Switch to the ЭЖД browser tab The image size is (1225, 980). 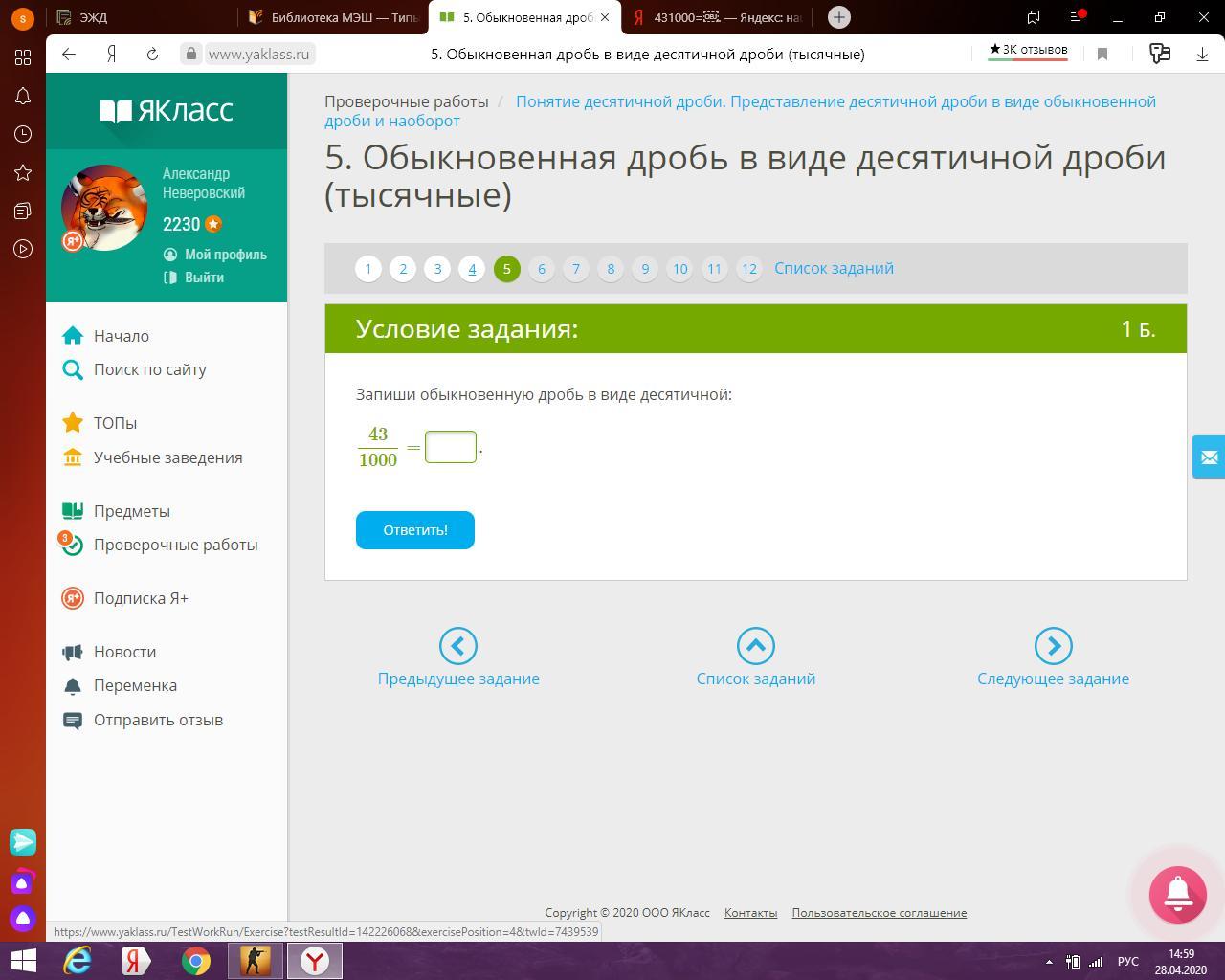[144, 17]
